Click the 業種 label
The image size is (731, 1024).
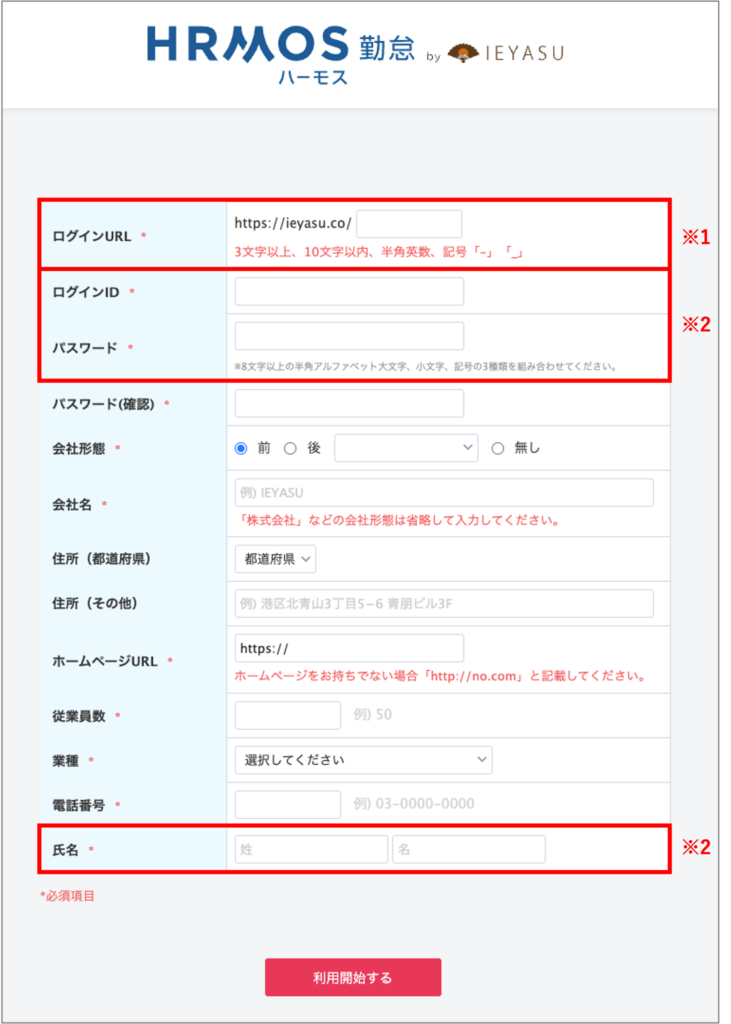(x=65, y=760)
